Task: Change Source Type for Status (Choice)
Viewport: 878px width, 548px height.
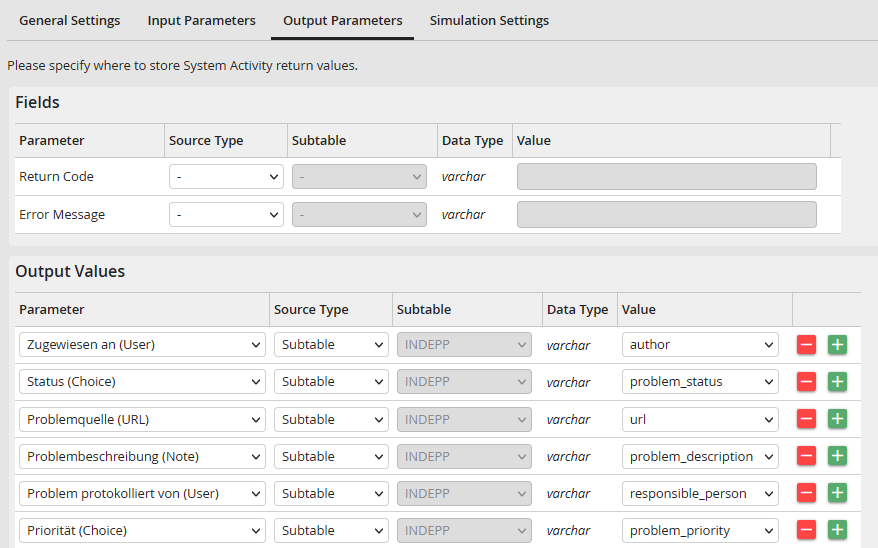Action: click(x=331, y=382)
